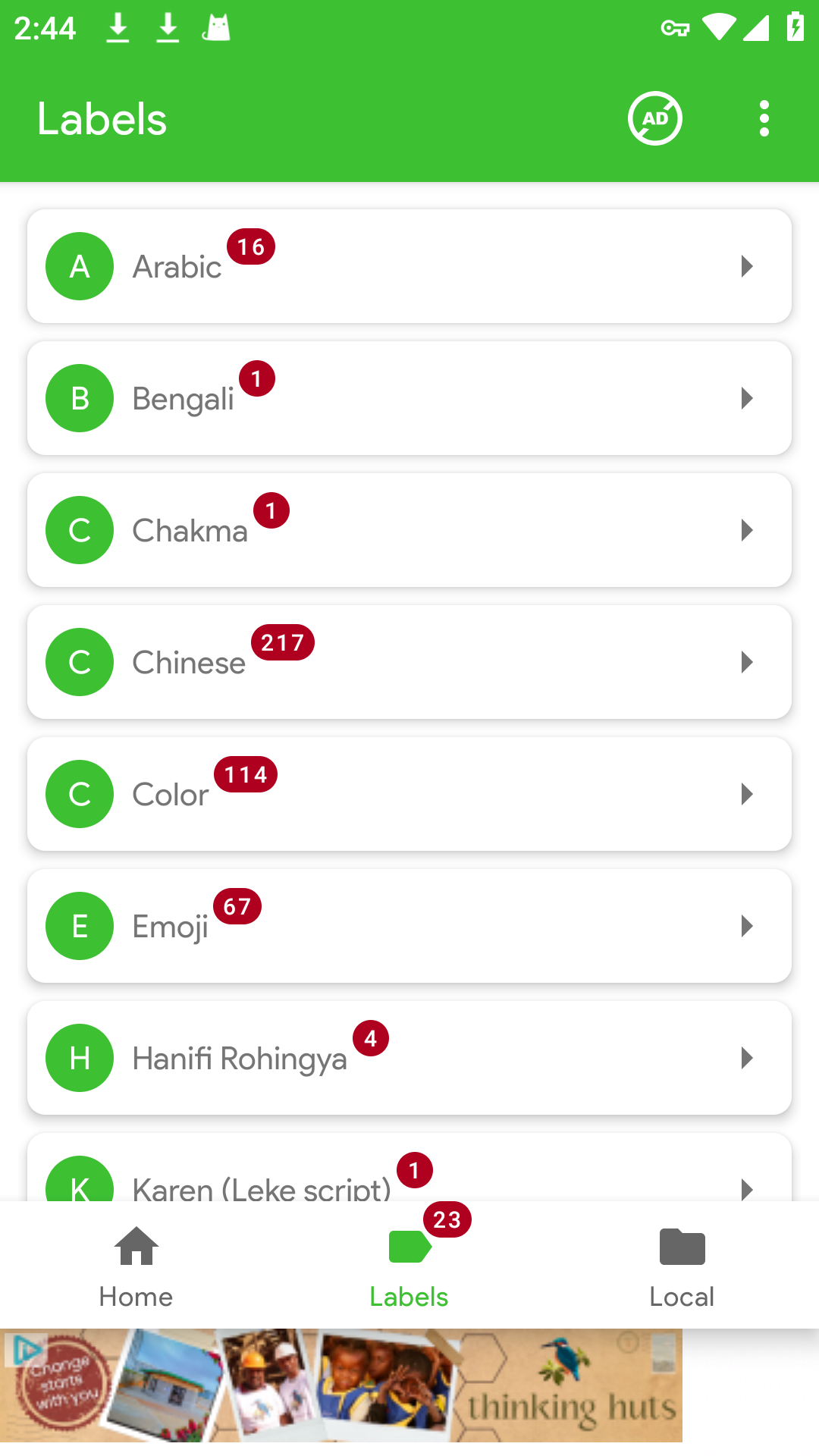The image size is (819, 1456).
Task: Click the Local folder icon
Action: click(682, 1247)
